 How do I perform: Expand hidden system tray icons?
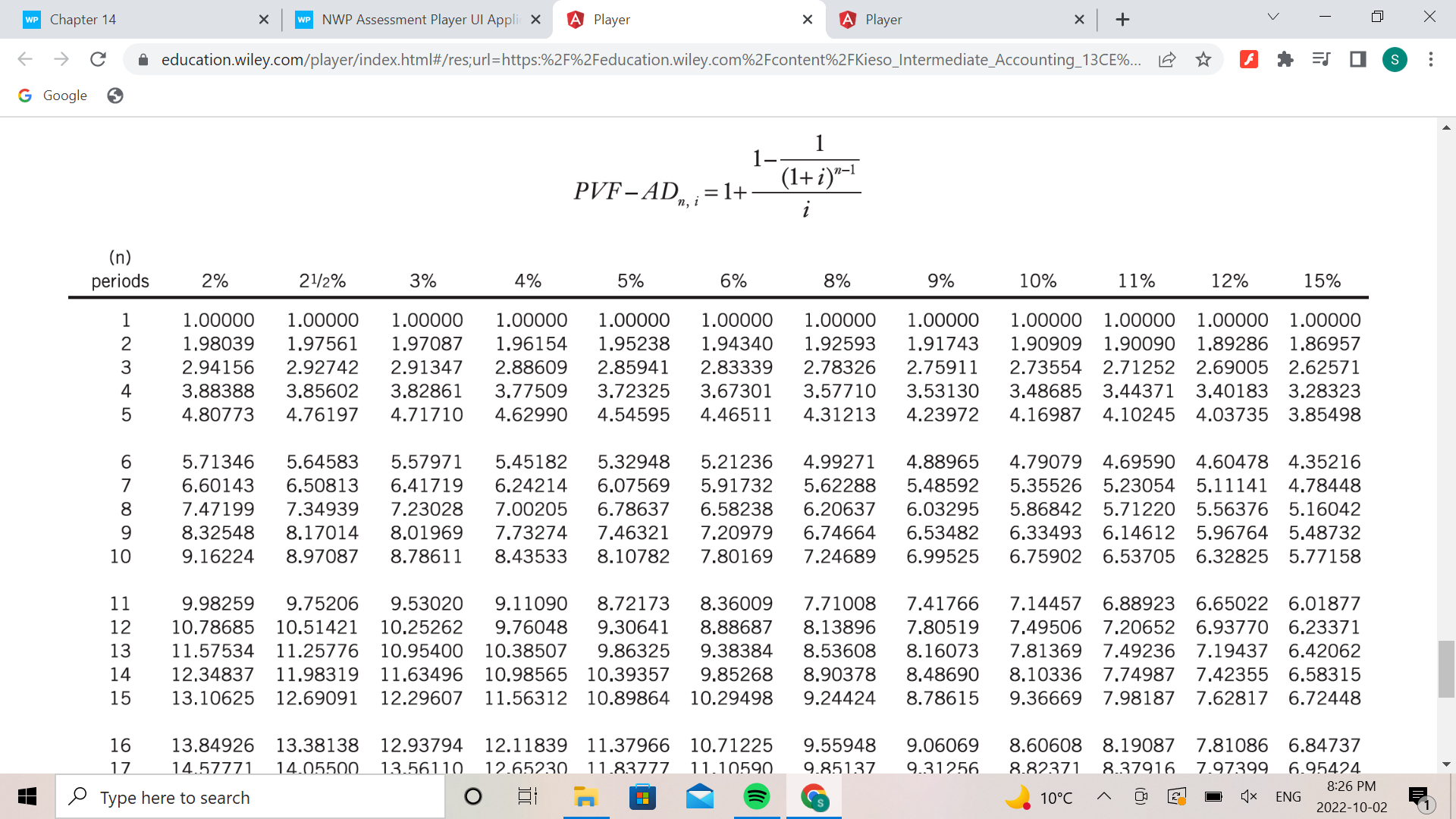(x=1103, y=796)
